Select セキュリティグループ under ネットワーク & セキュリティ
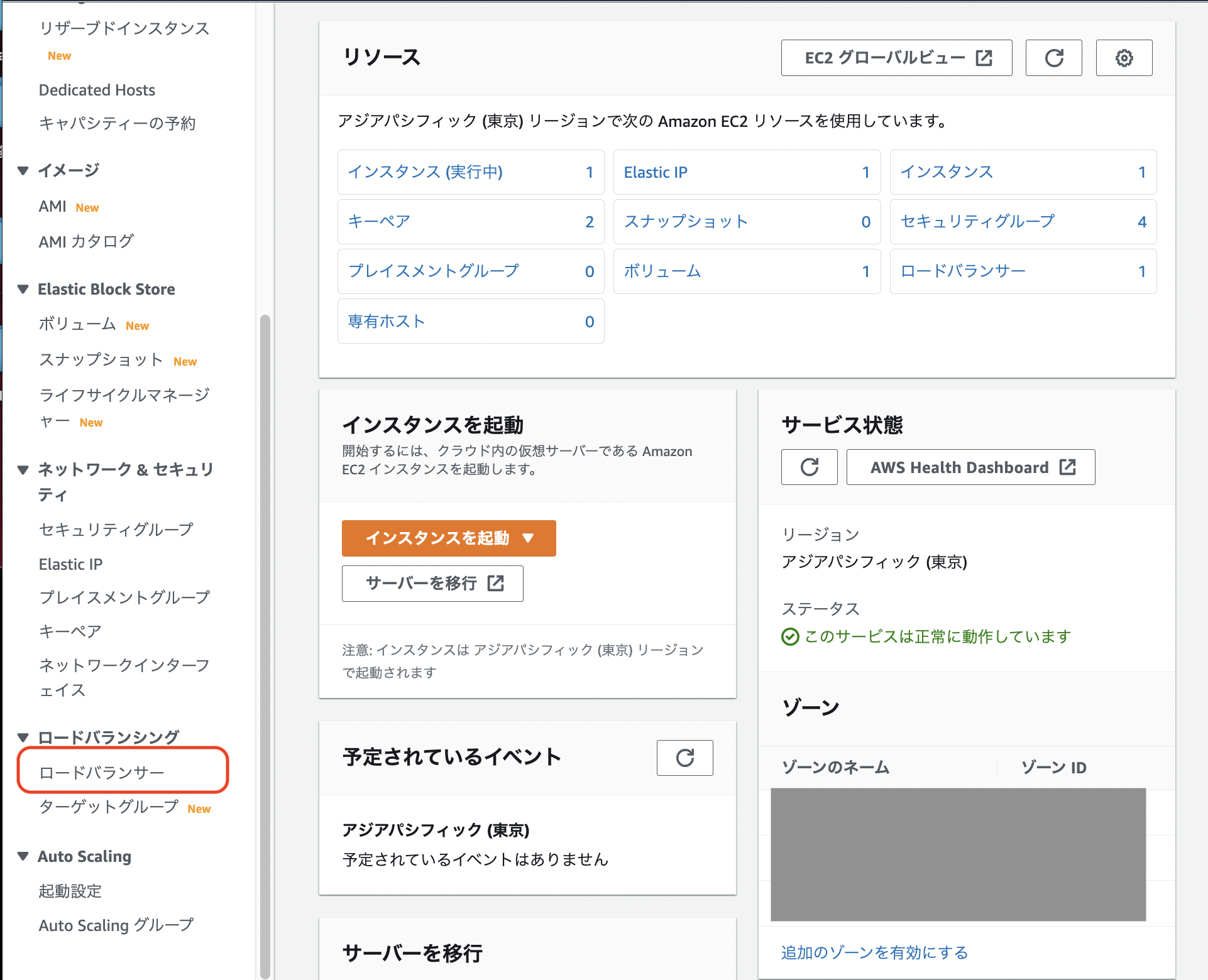1208x980 pixels. tap(116, 530)
